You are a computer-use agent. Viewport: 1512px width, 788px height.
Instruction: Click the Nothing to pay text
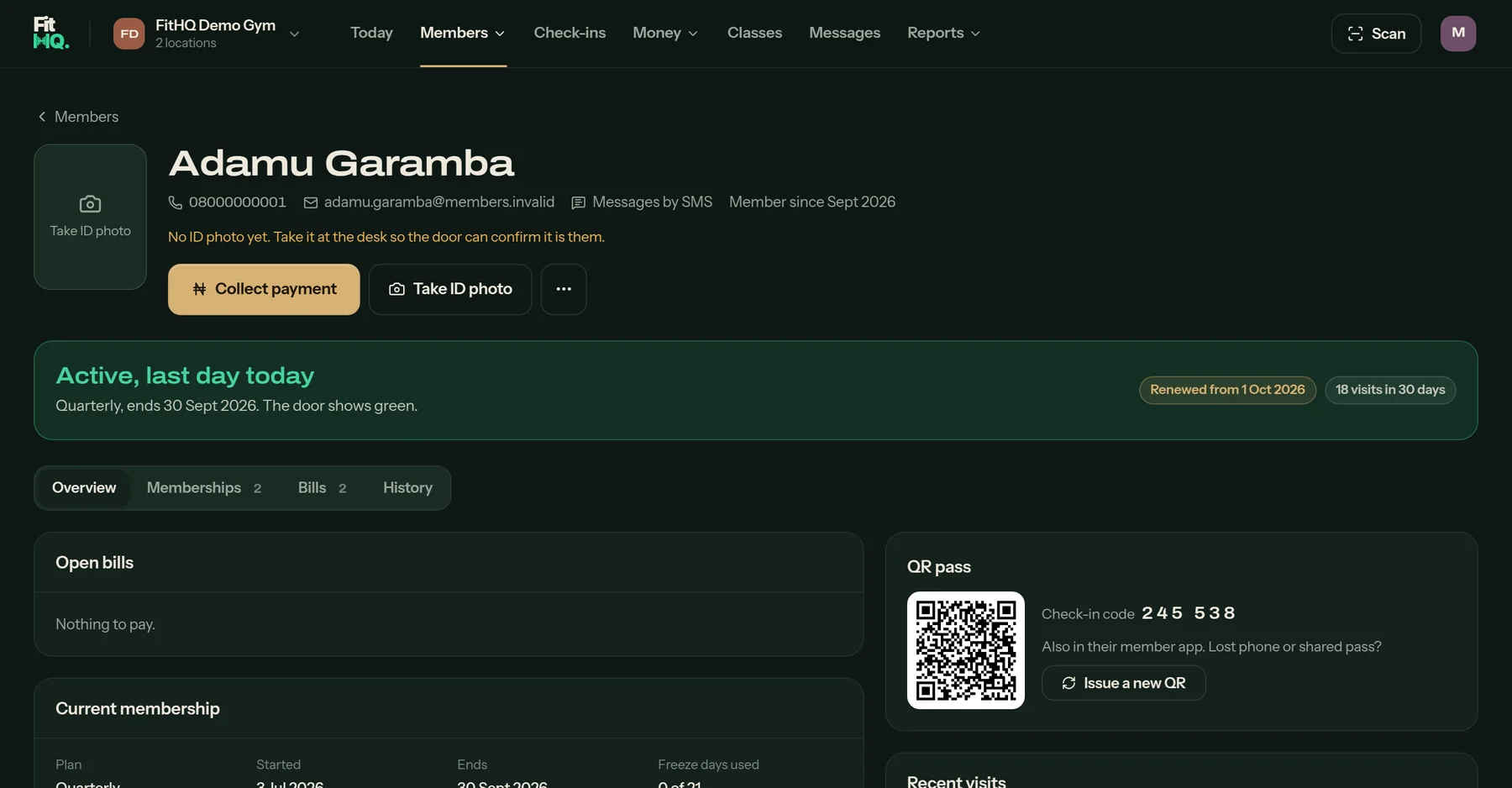[x=105, y=624]
